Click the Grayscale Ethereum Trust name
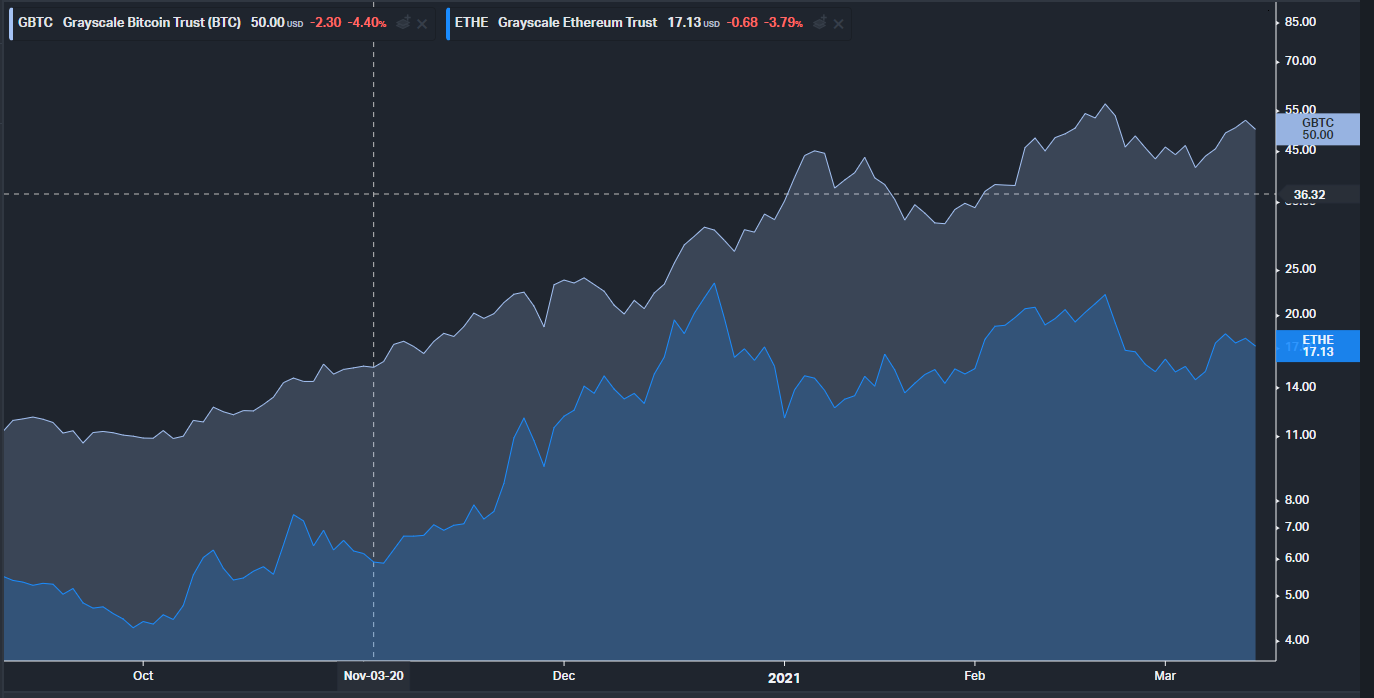The width and height of the screenshot is (1374, 698). click(577, 23)
